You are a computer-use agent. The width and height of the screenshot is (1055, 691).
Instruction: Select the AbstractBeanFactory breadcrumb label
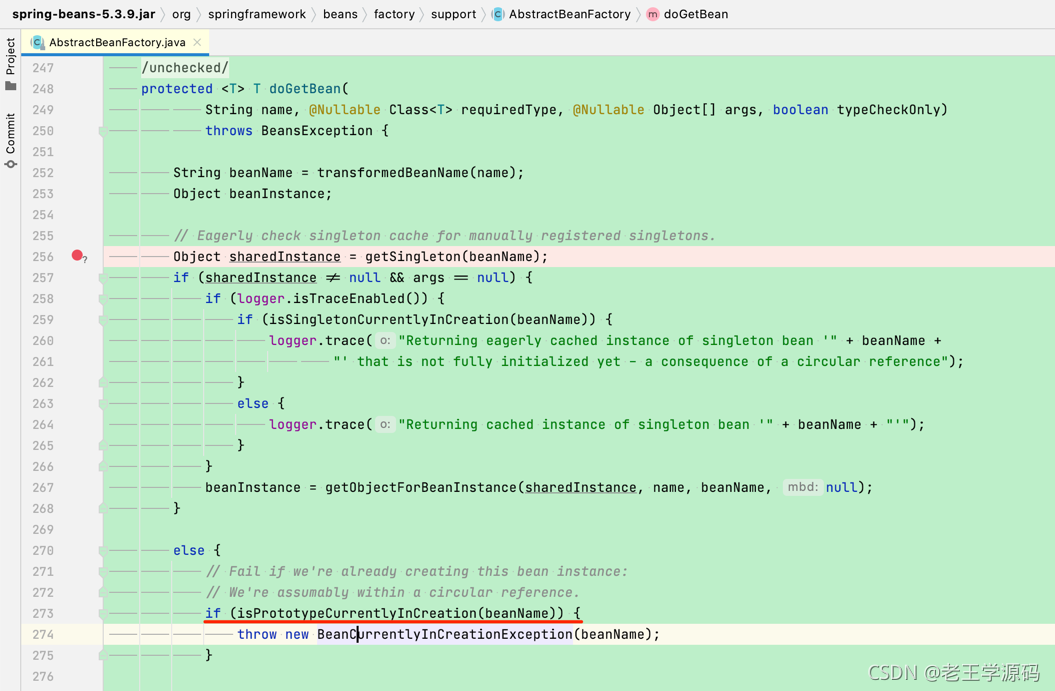pos(570,14)
